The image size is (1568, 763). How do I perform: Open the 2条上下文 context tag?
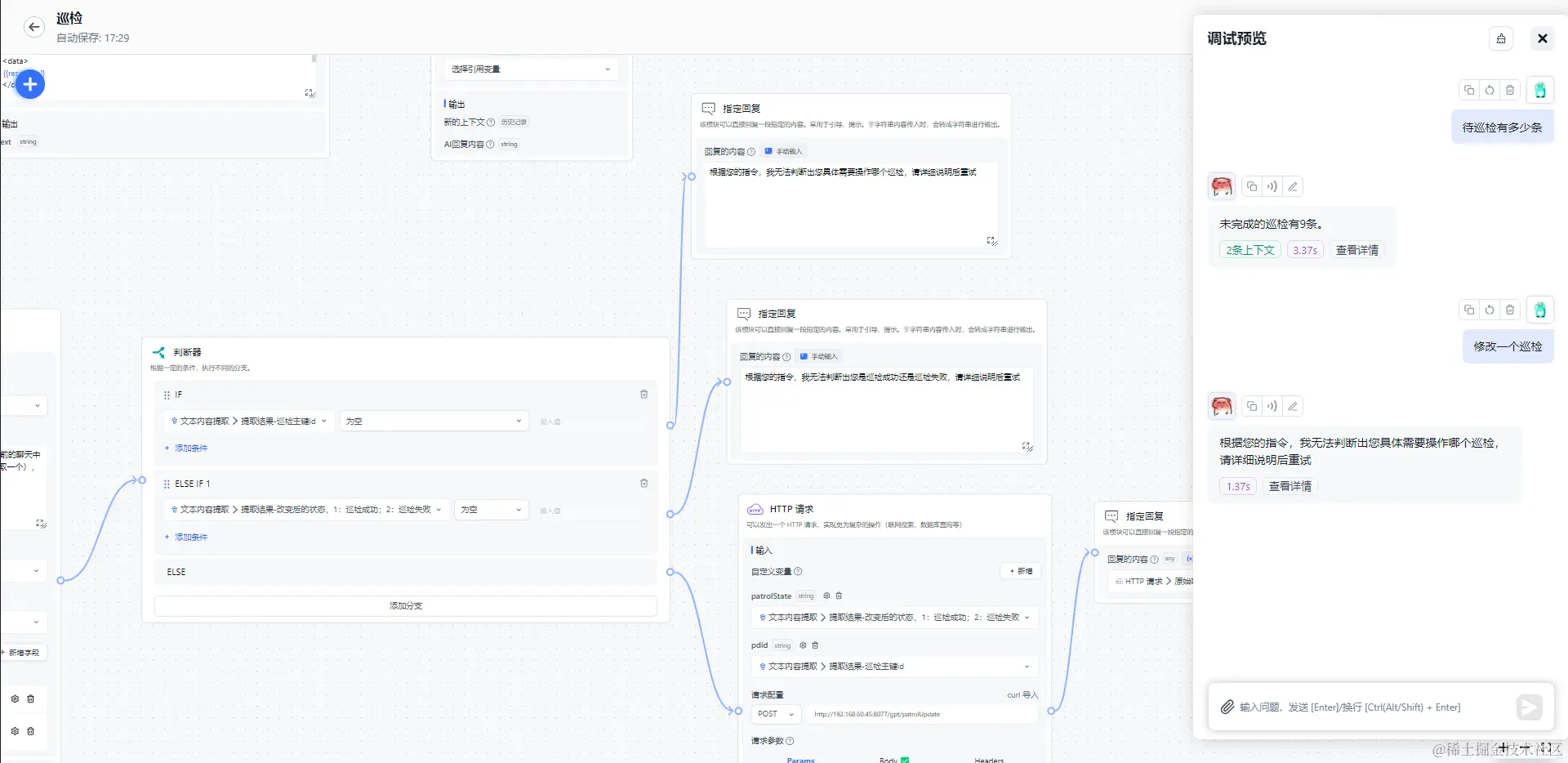pyautogui.click(x=1250, y=251)
